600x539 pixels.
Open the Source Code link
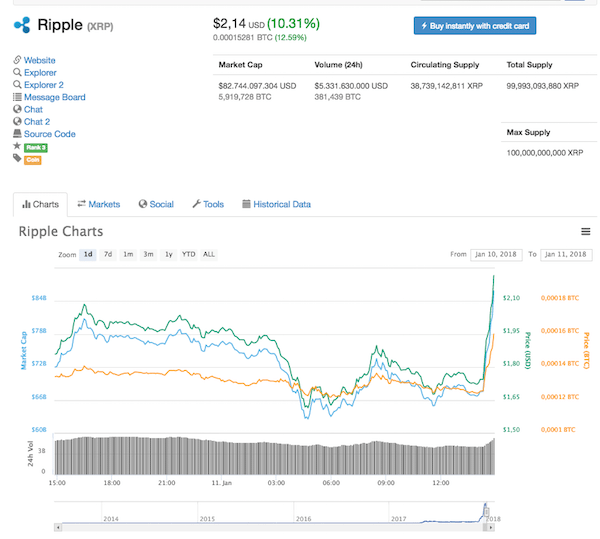point(50,134)
